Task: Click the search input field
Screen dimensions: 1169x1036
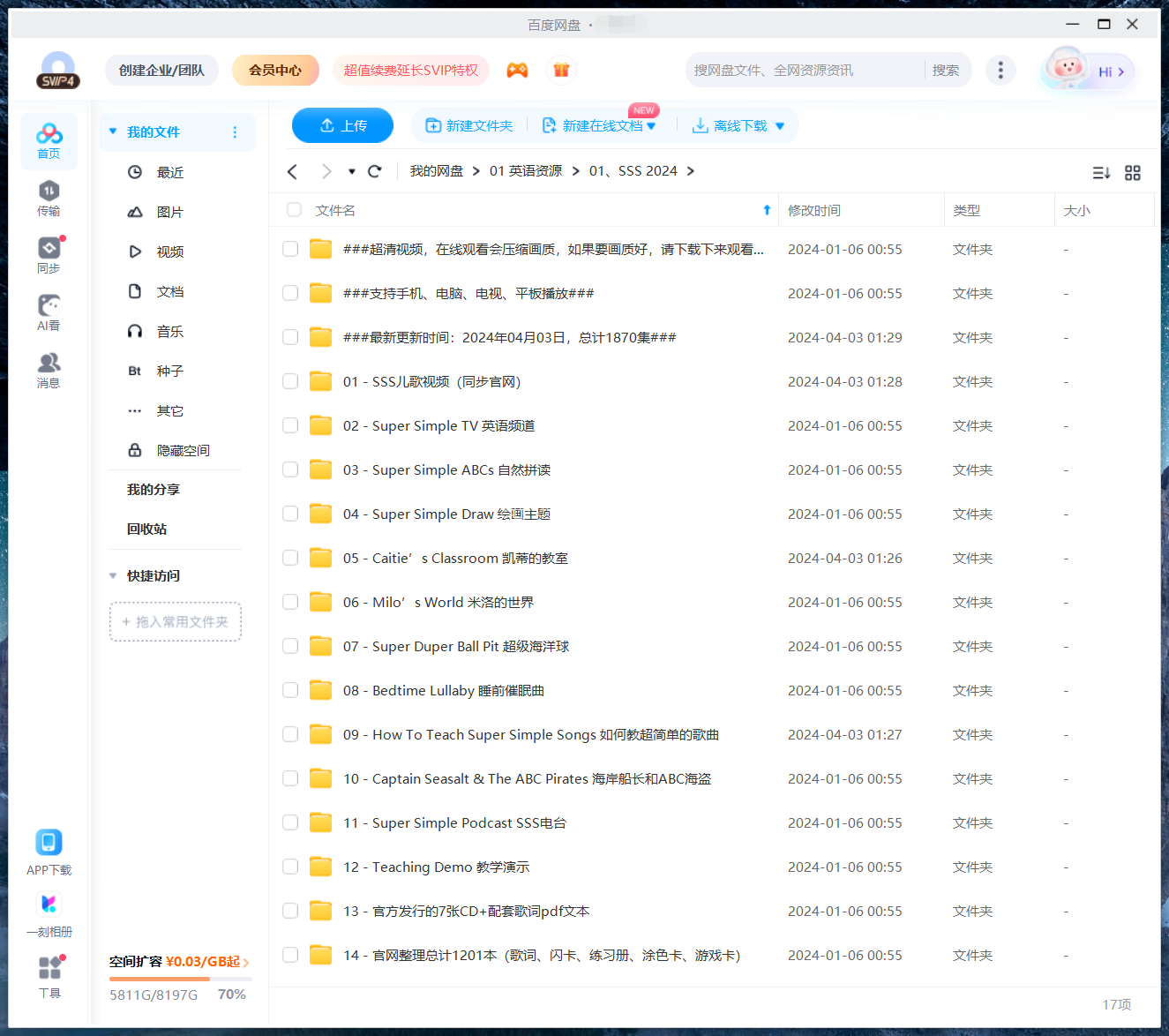Action: [x=805, y=70]
